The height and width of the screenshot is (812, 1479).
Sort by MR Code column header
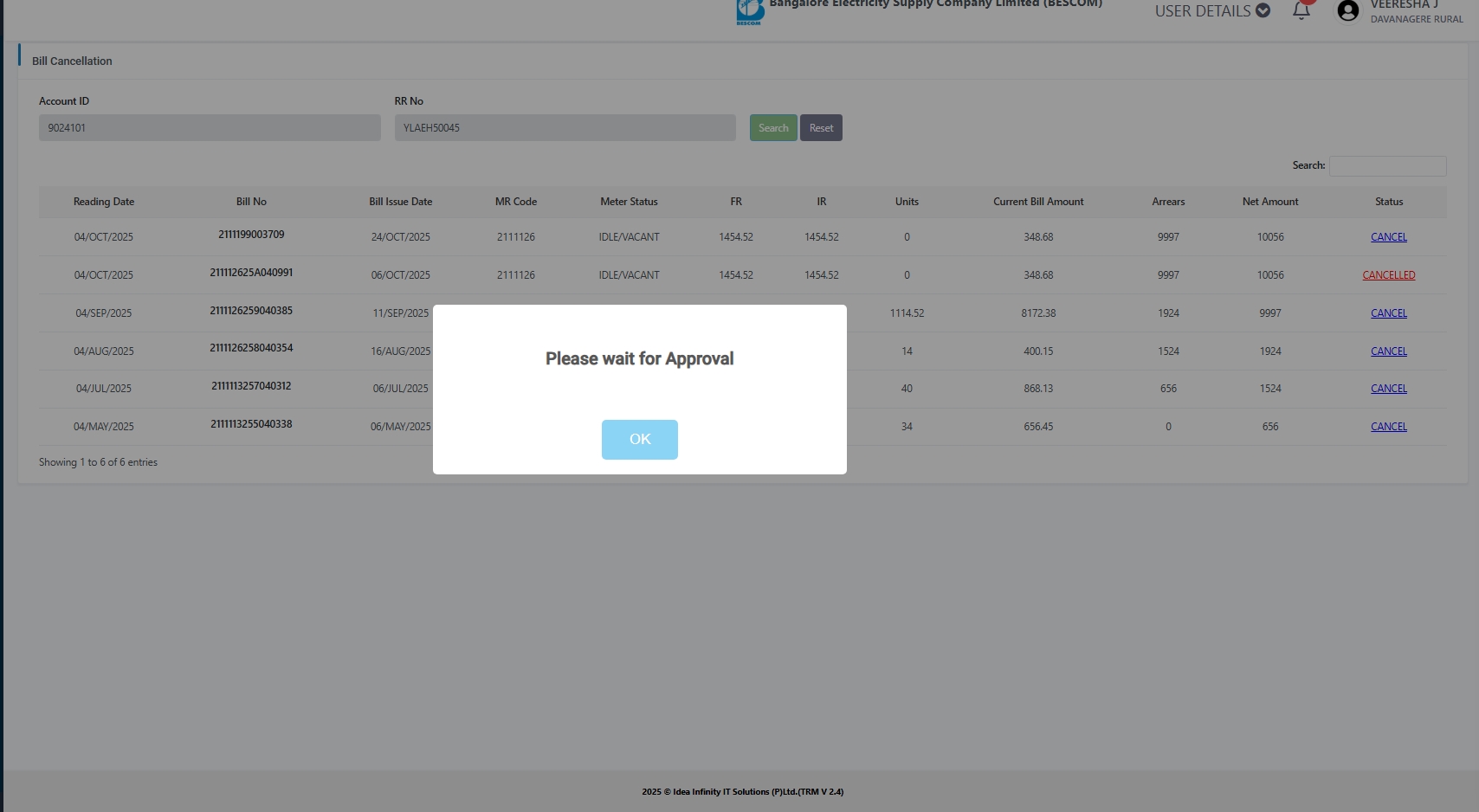[x=516, y=202]
